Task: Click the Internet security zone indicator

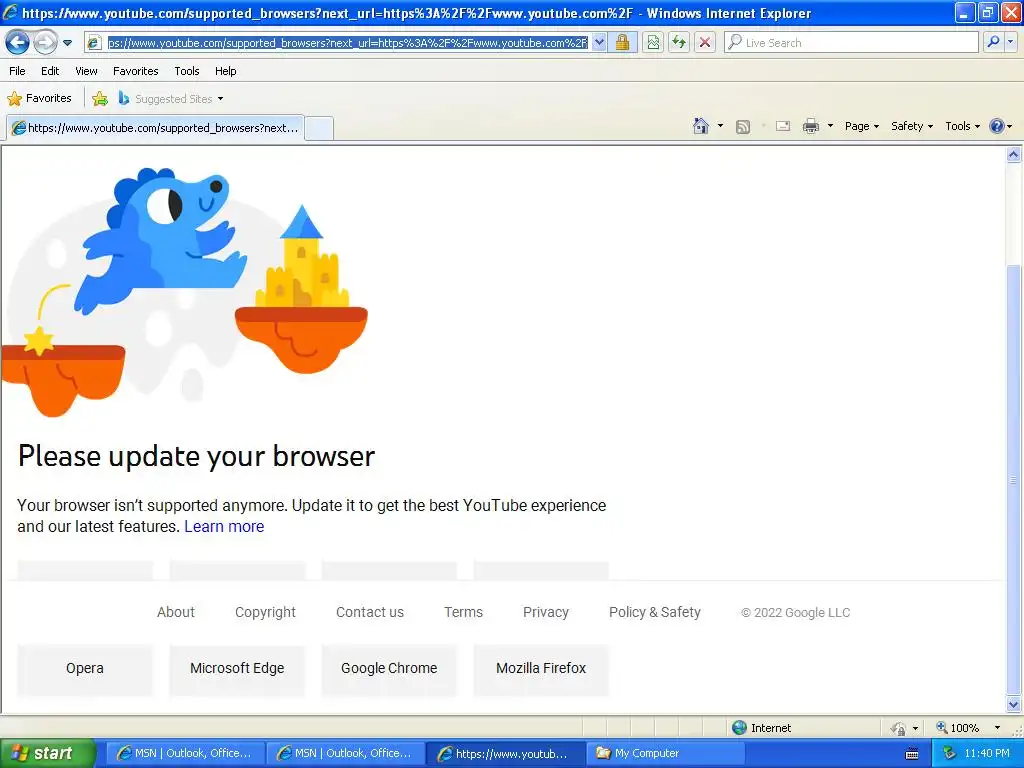Action: pos(761,728)
